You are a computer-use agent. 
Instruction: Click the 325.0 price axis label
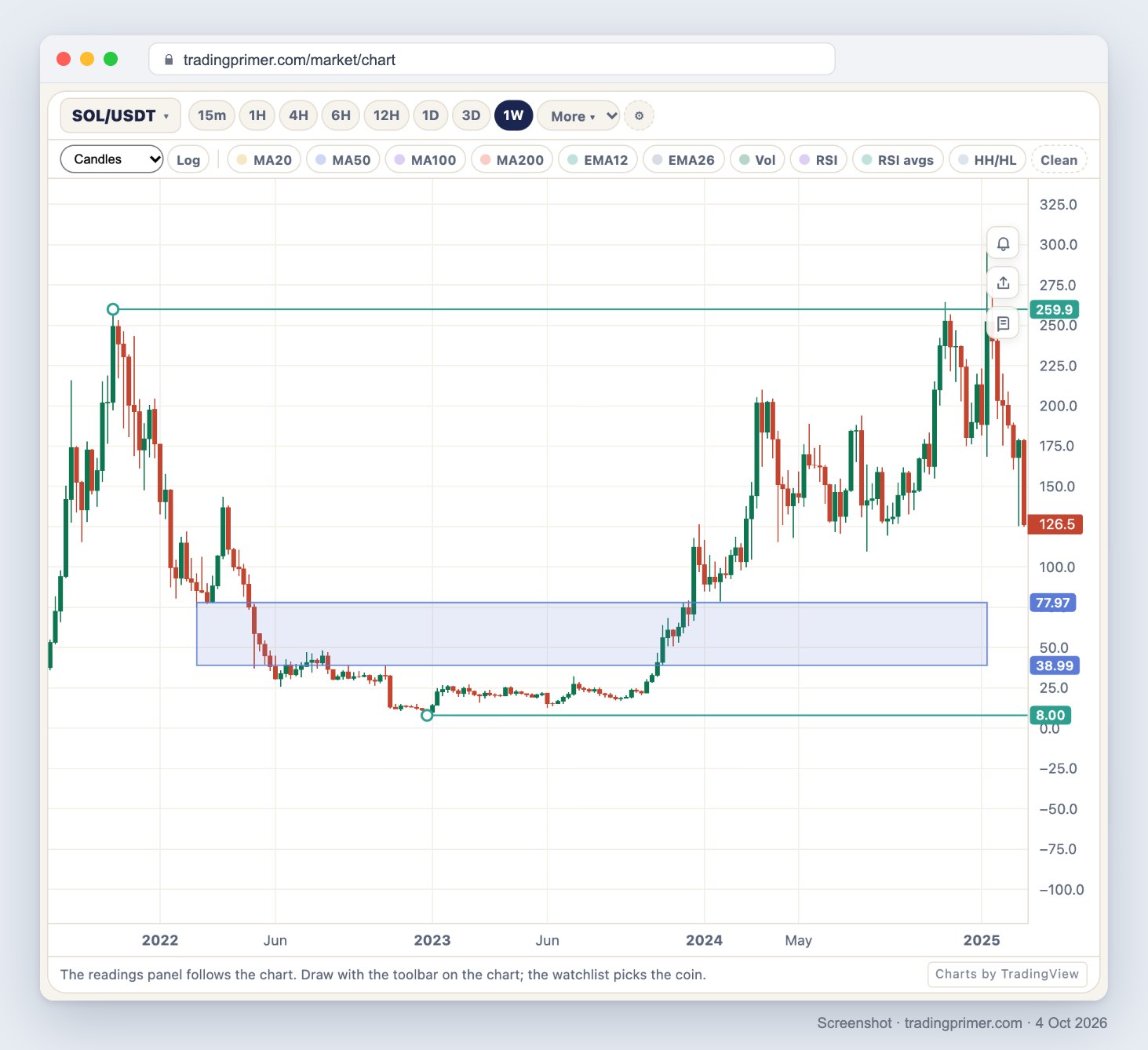pos(1058,205)
